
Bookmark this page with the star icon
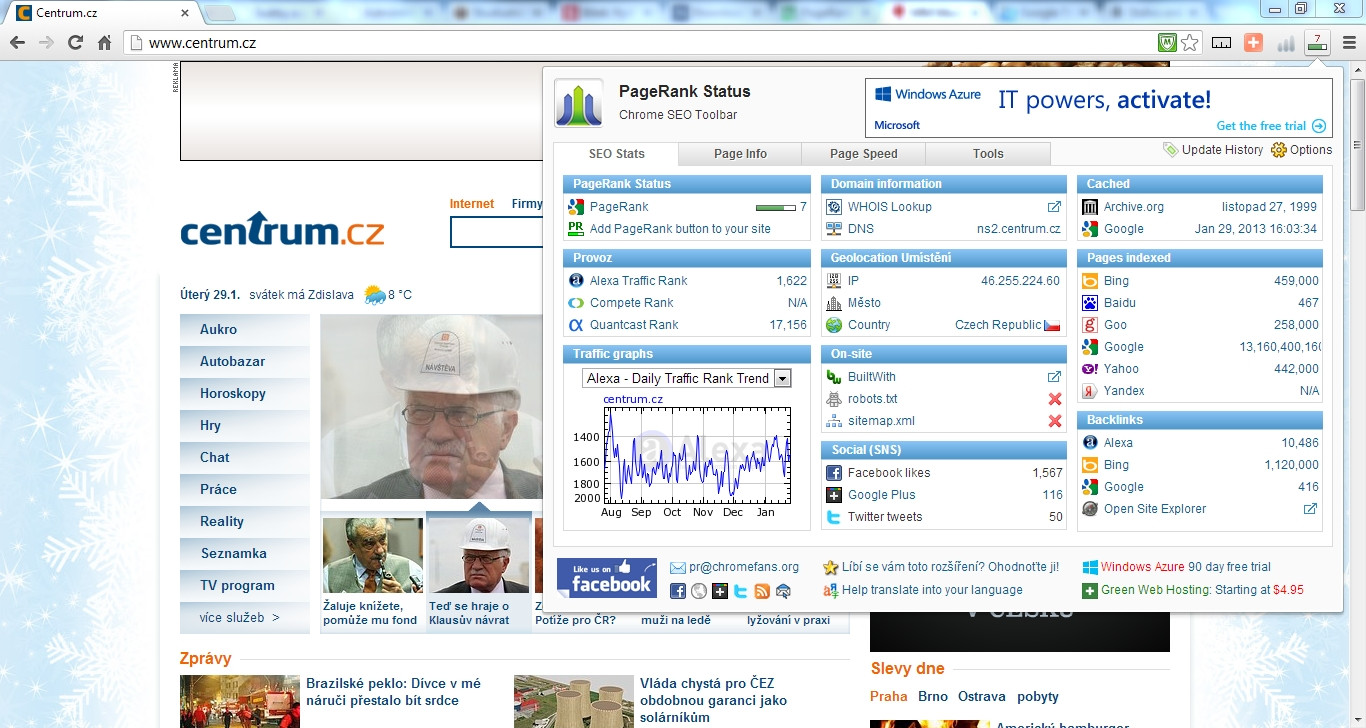point(1190,43)
